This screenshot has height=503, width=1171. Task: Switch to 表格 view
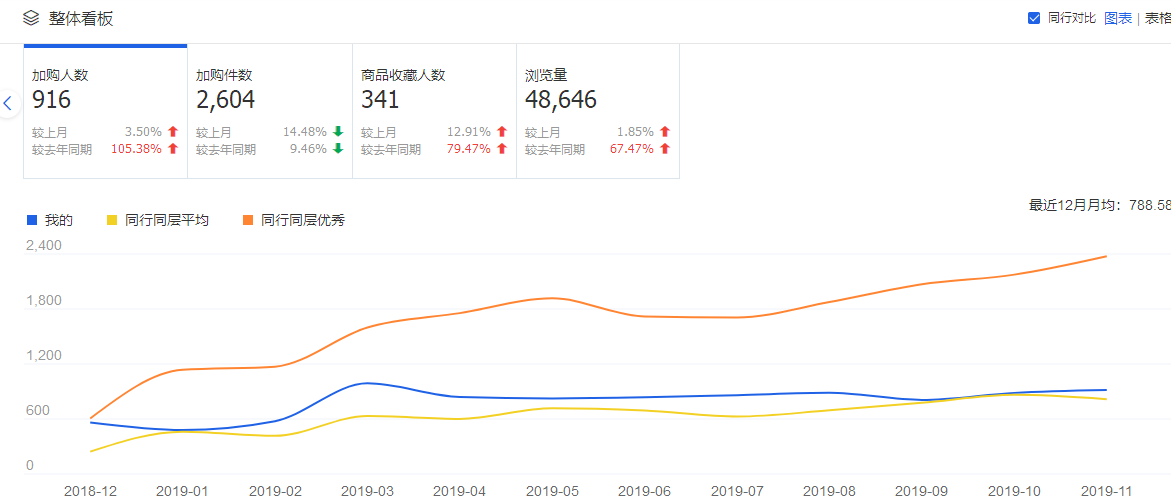click(x=1157, y=18)
